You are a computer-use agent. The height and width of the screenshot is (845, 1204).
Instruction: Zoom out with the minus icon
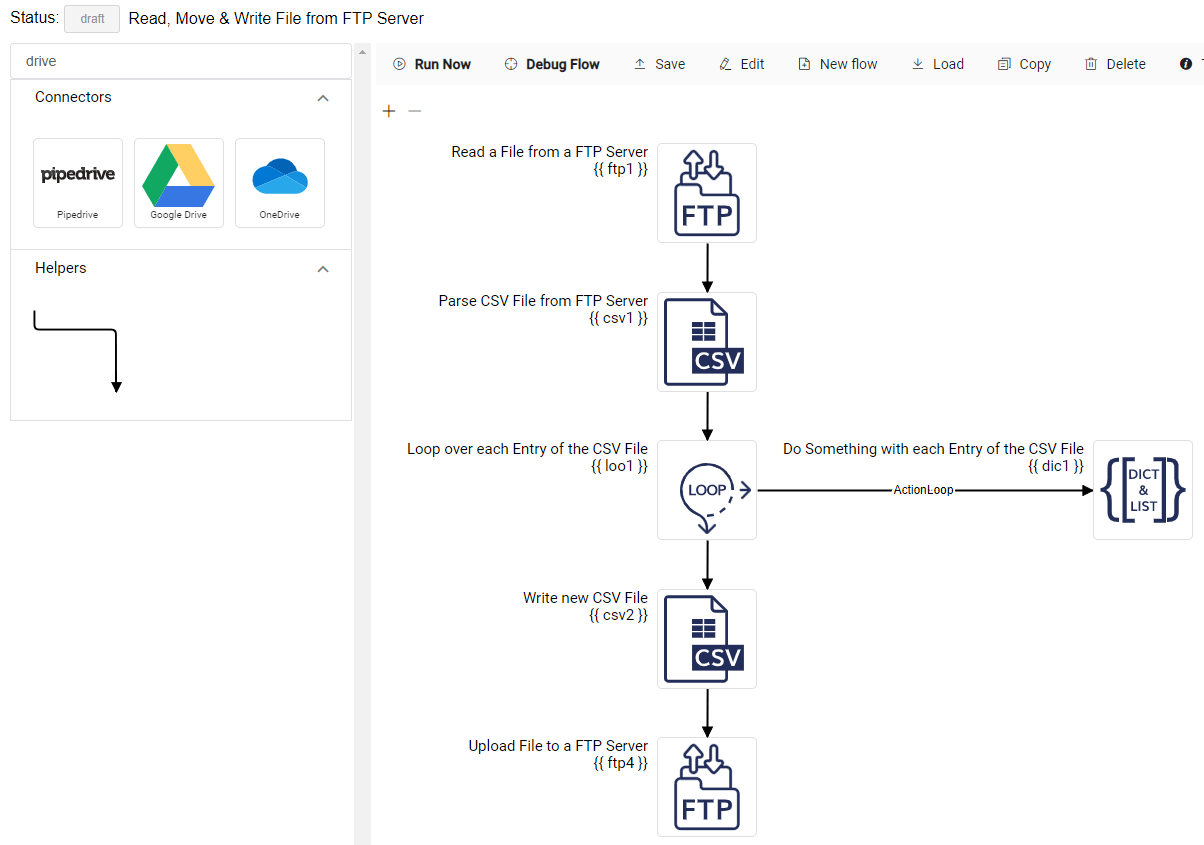click(415, 111)
